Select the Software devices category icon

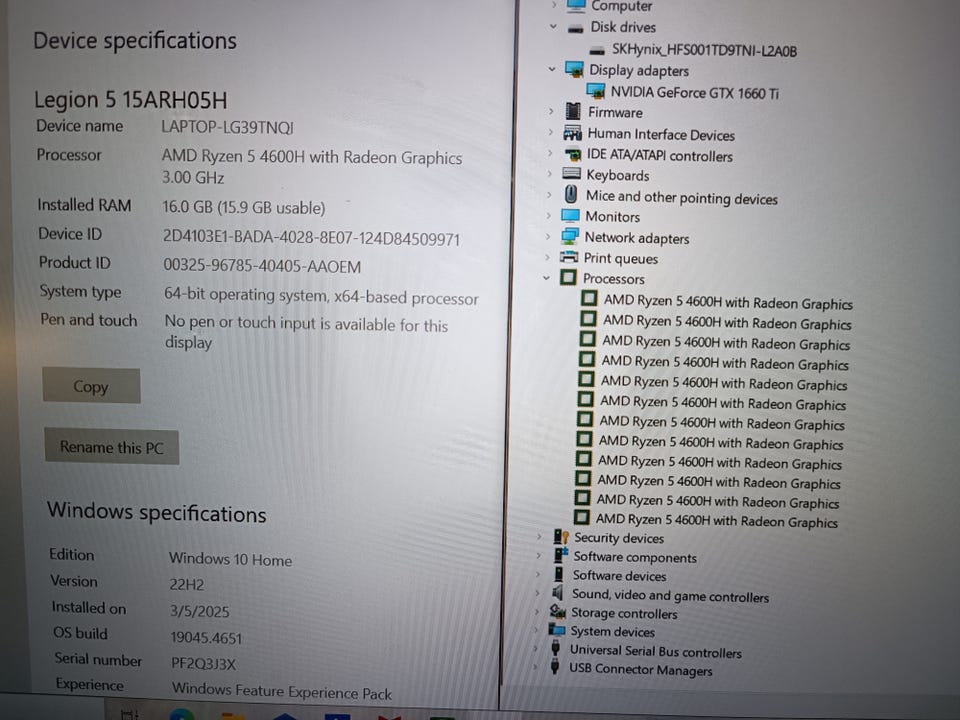[559, 574]
